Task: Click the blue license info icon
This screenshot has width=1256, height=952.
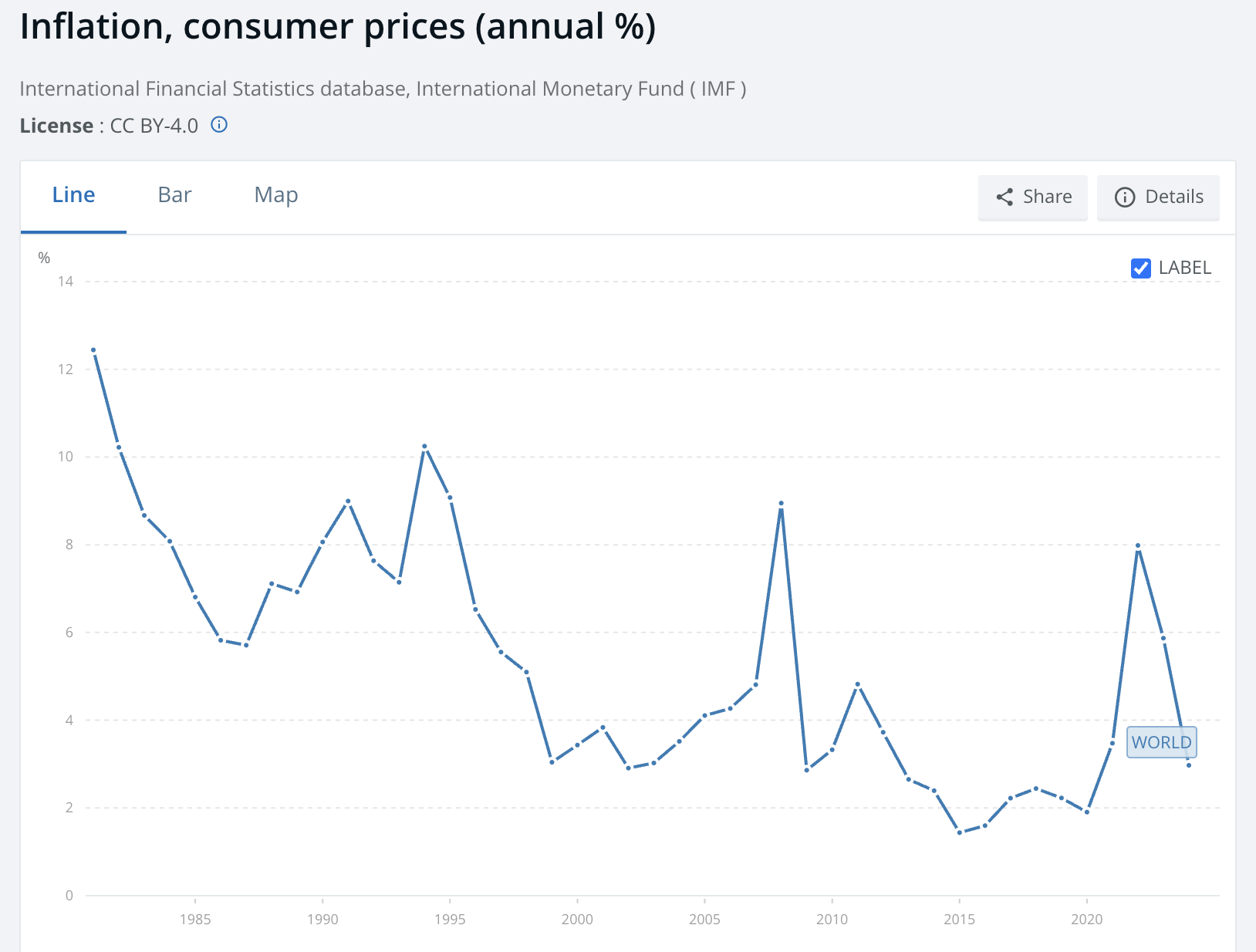Action: point(219,124)
